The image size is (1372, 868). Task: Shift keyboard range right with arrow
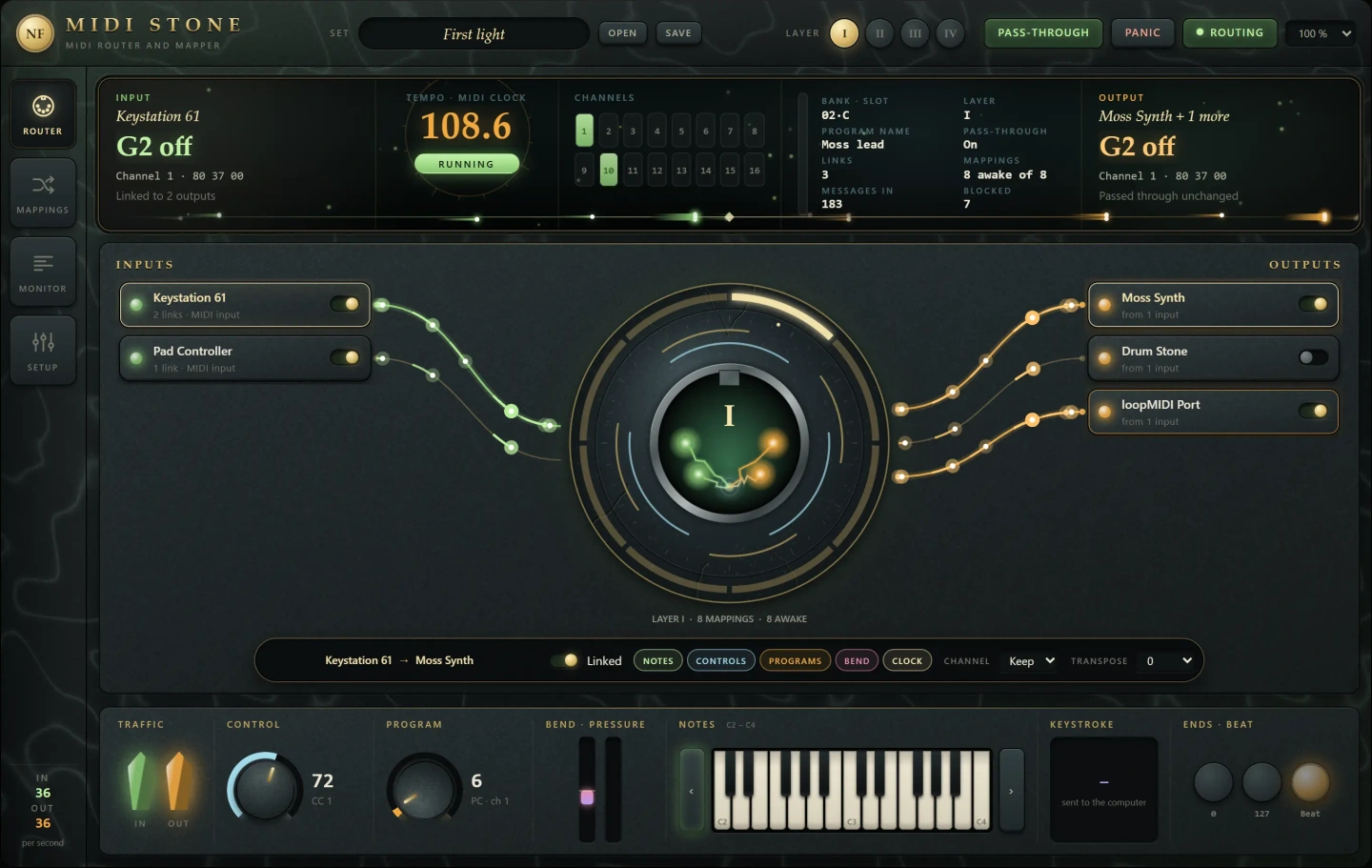(x=1011, y=791)
